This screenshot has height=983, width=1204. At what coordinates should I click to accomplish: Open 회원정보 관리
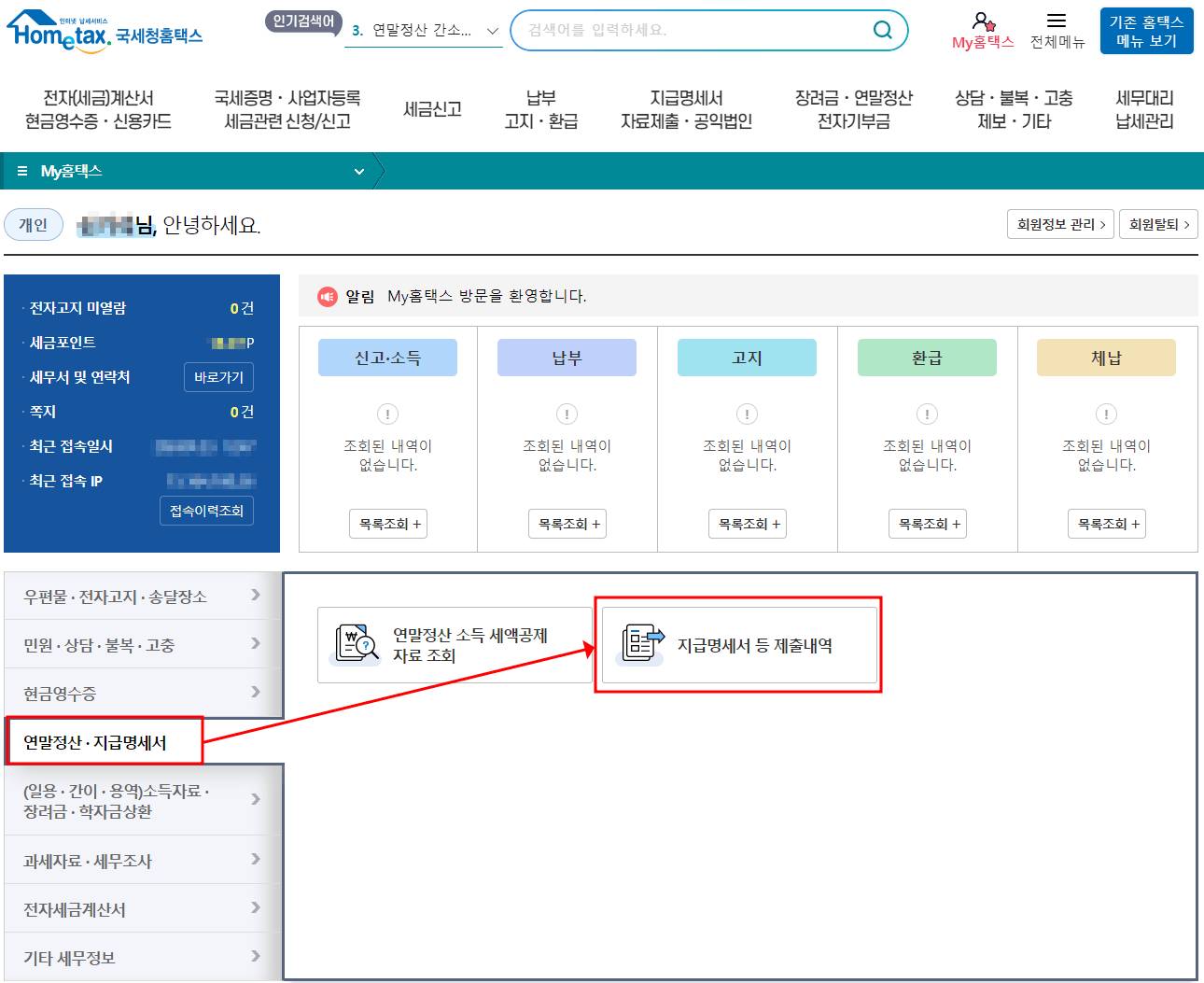pyautogui.click(x=1060, y=224)
